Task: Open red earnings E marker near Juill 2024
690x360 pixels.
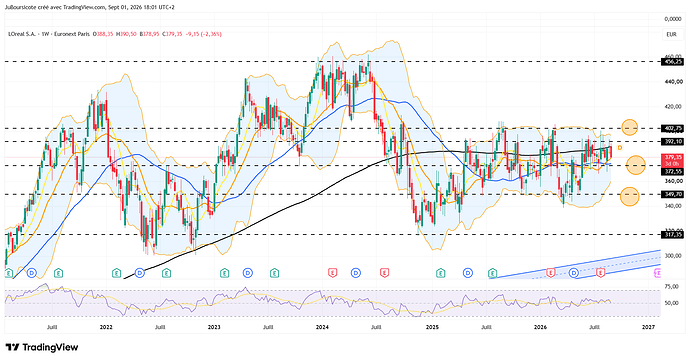Action: (x=385, y=273)
